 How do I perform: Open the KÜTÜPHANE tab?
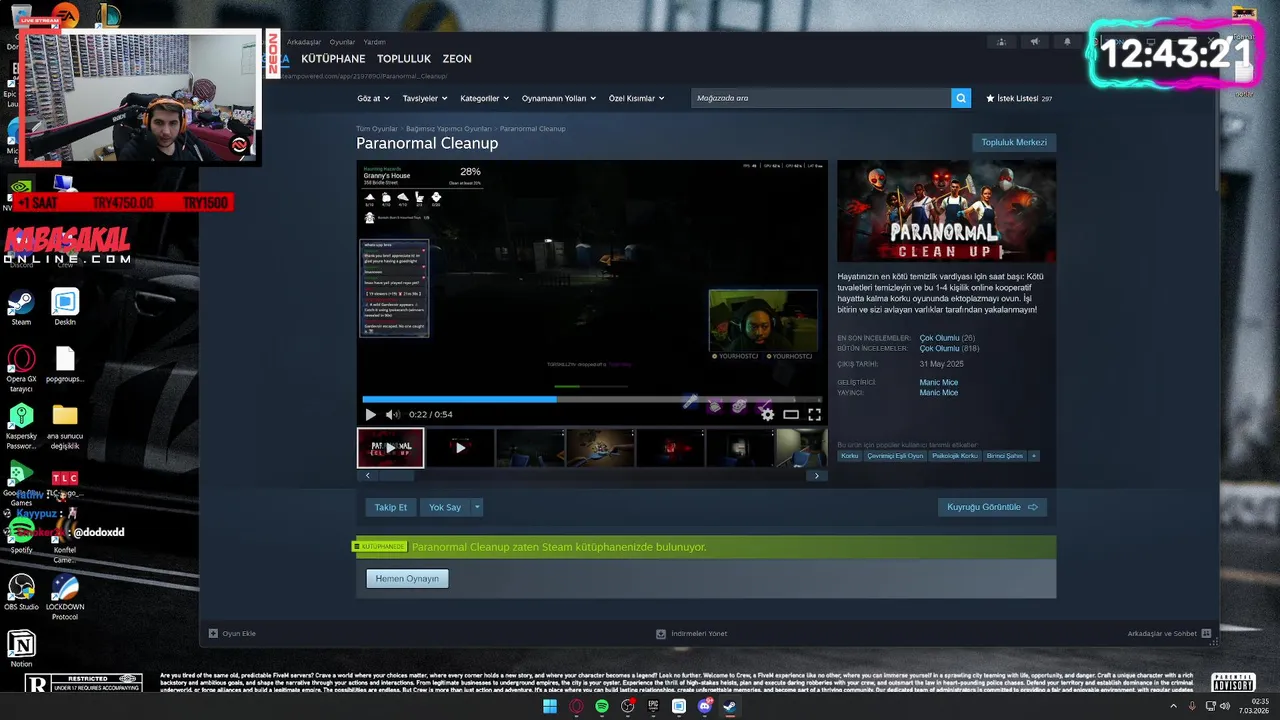coord(333,59)
